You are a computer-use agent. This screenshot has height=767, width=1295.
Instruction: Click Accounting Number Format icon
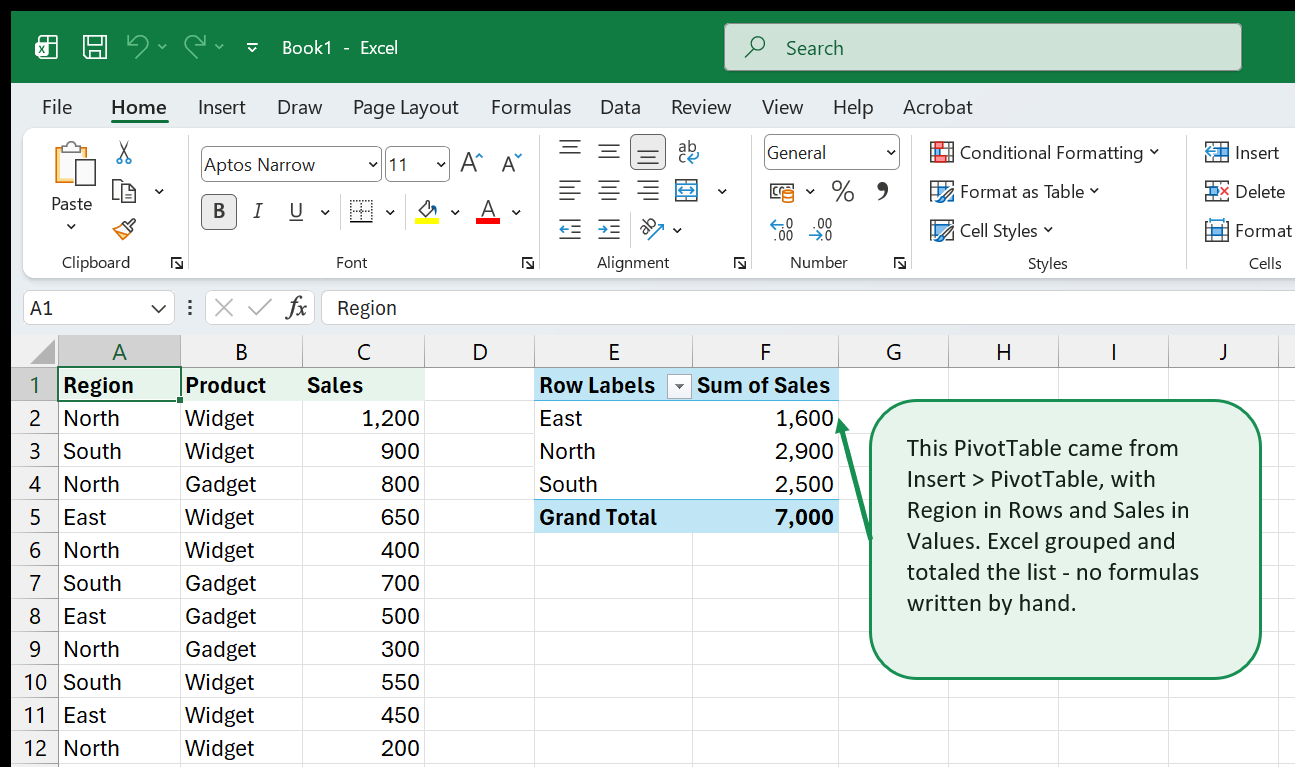pyautogui.click(x=782, y=191)
